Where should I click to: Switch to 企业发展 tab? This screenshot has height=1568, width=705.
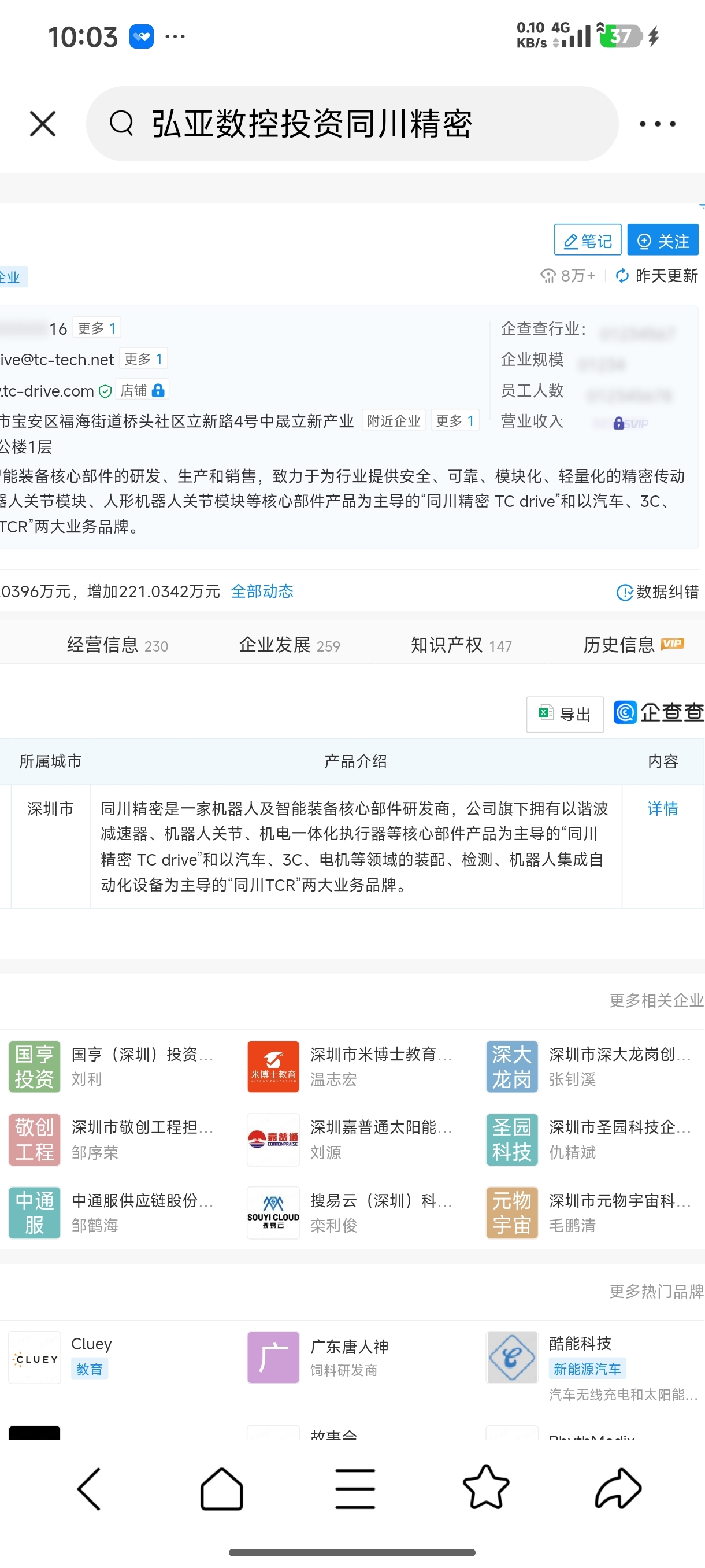[290, 645]
